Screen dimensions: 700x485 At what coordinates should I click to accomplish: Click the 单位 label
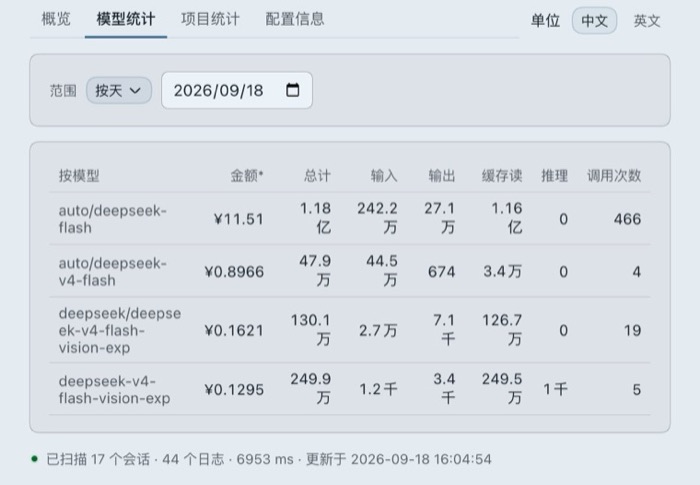click(x=545, y=21)
